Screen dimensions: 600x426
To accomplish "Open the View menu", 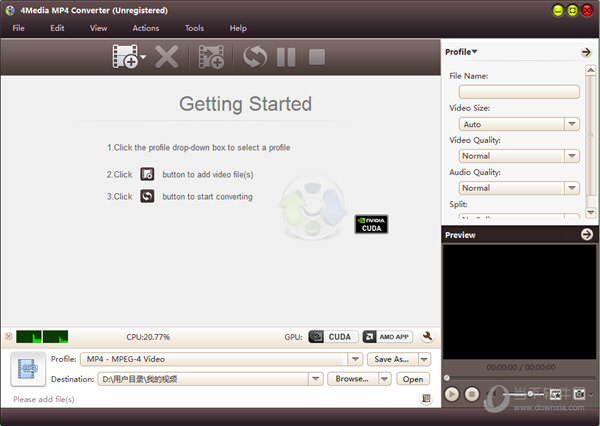I will (98, 28).
